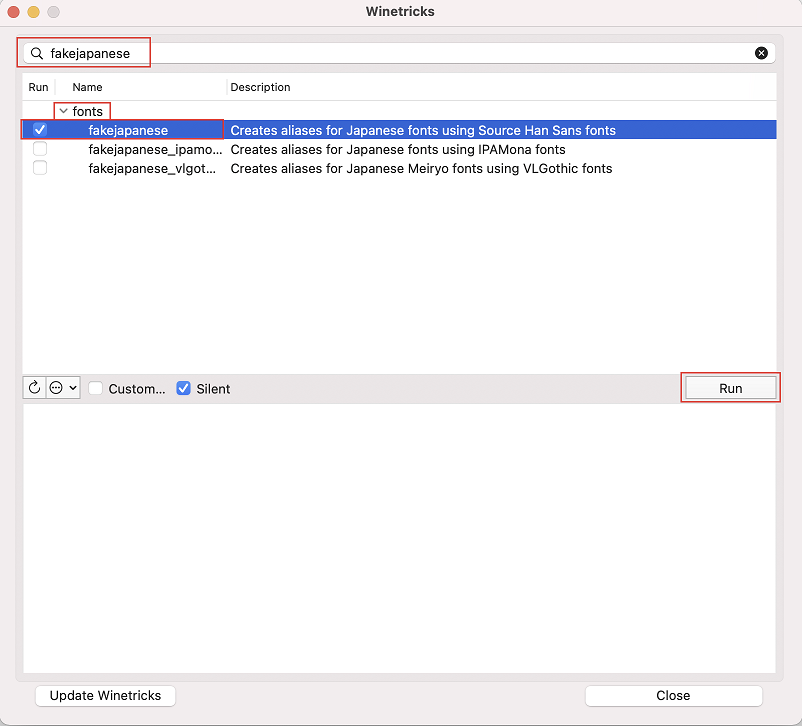Click the red window close button

pos(14,12)
